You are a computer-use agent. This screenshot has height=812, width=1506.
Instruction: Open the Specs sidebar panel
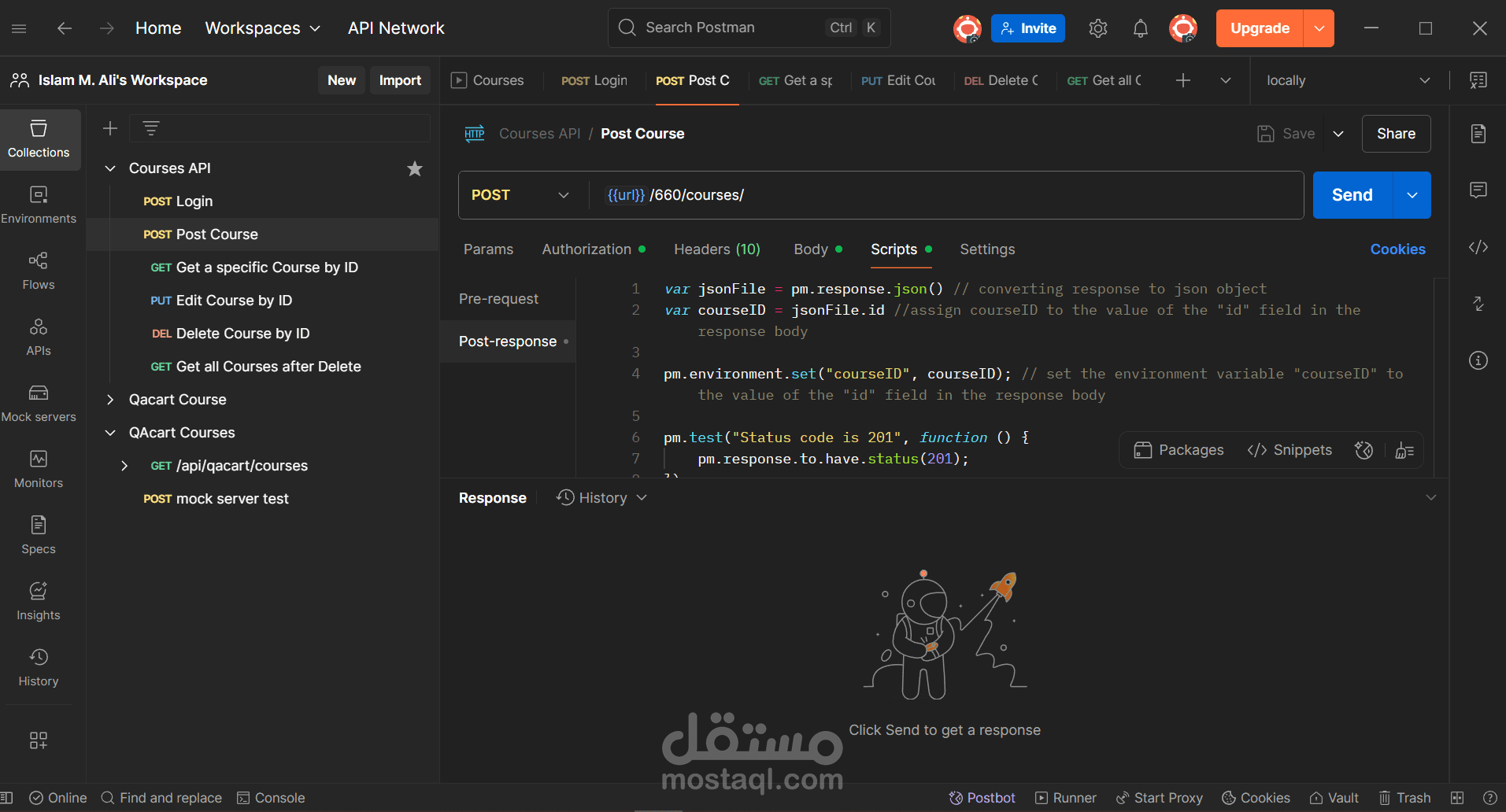(39, 536)
